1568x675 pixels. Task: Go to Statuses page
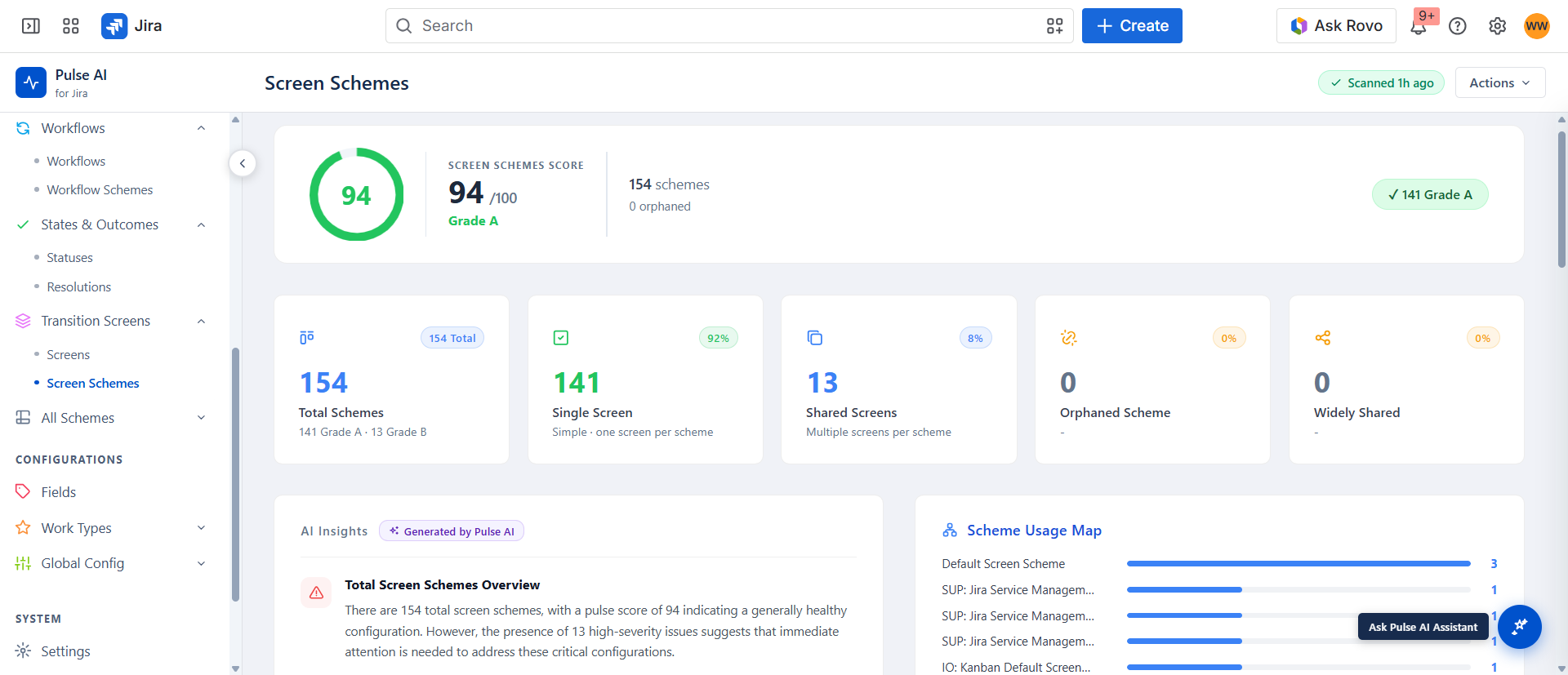tap(69, 257)
